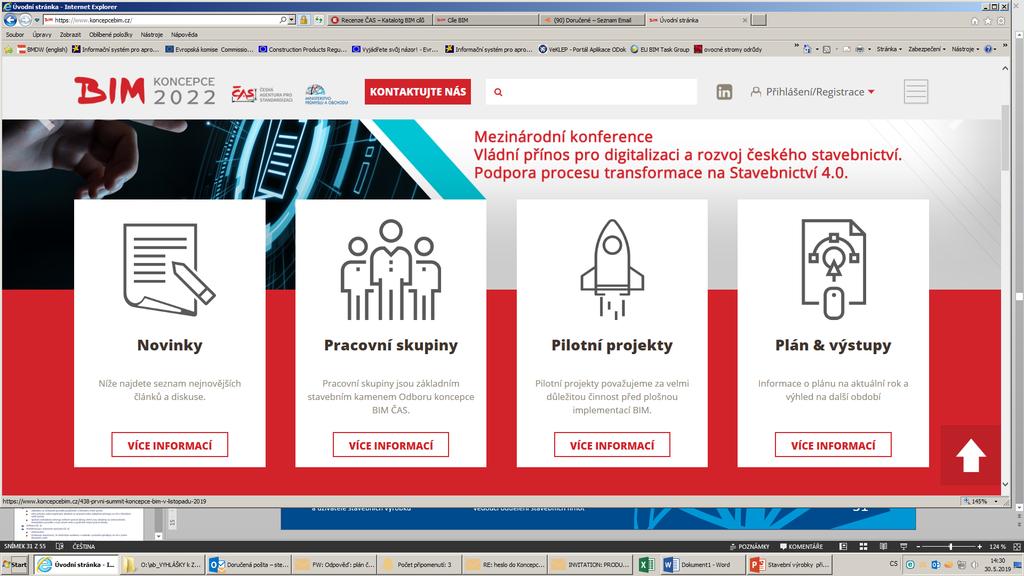Image resolution: width=1024 pixels, height=576 pixels.
Task: Switch to the Recenze ČAS – Katalog BIM cílů tab
Action: [379, 20]
